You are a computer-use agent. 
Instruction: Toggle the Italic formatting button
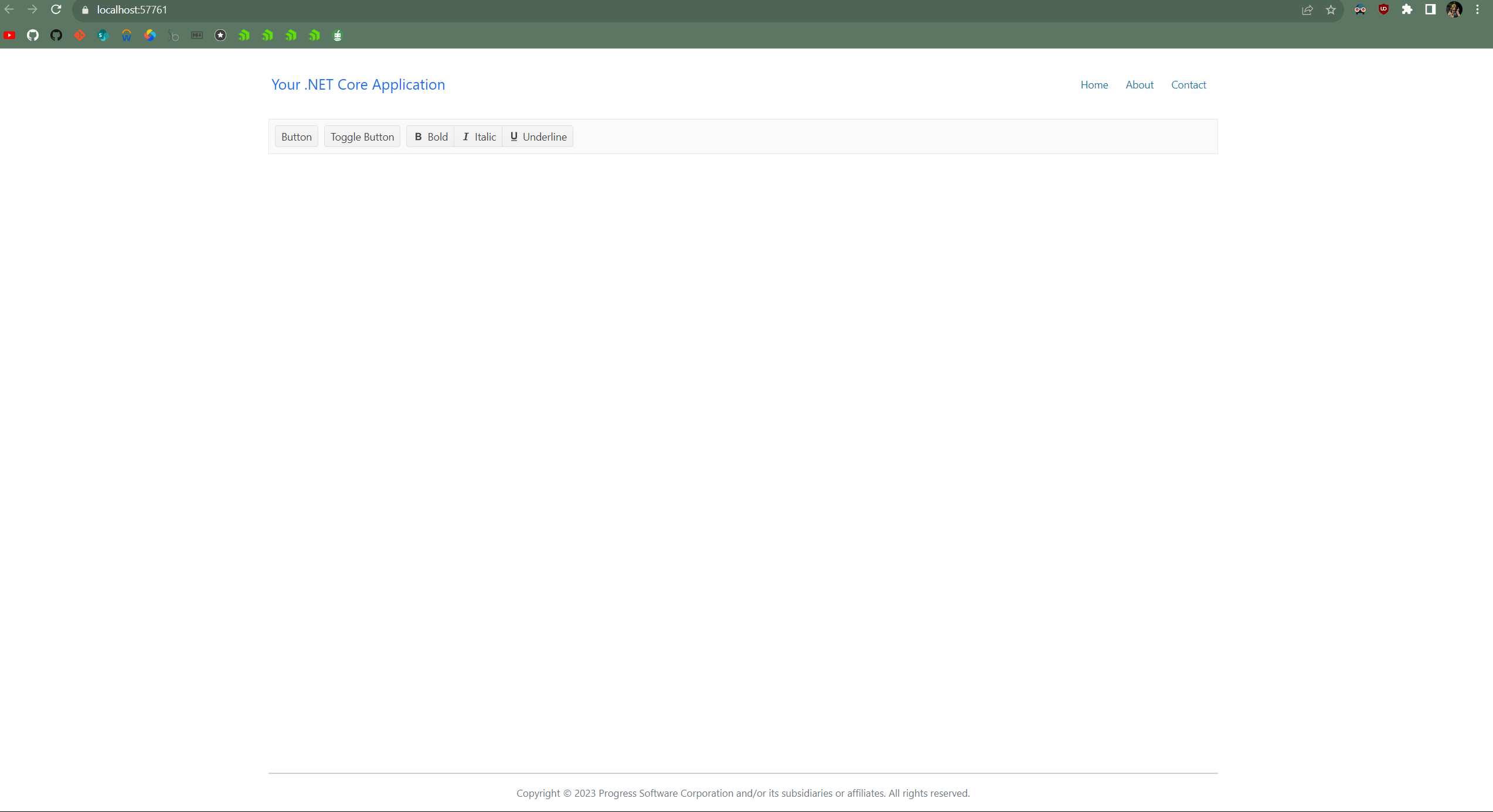[x=478, y=137]
